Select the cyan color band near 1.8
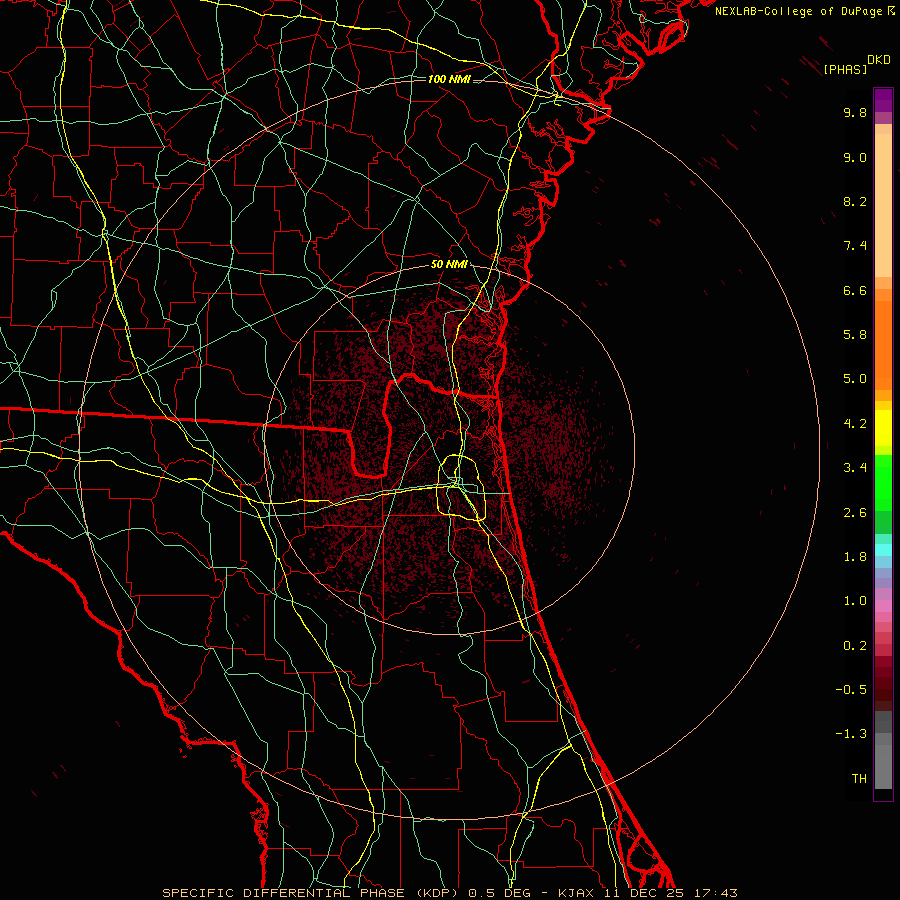900x900 pixels. click(x=883, y=550)
